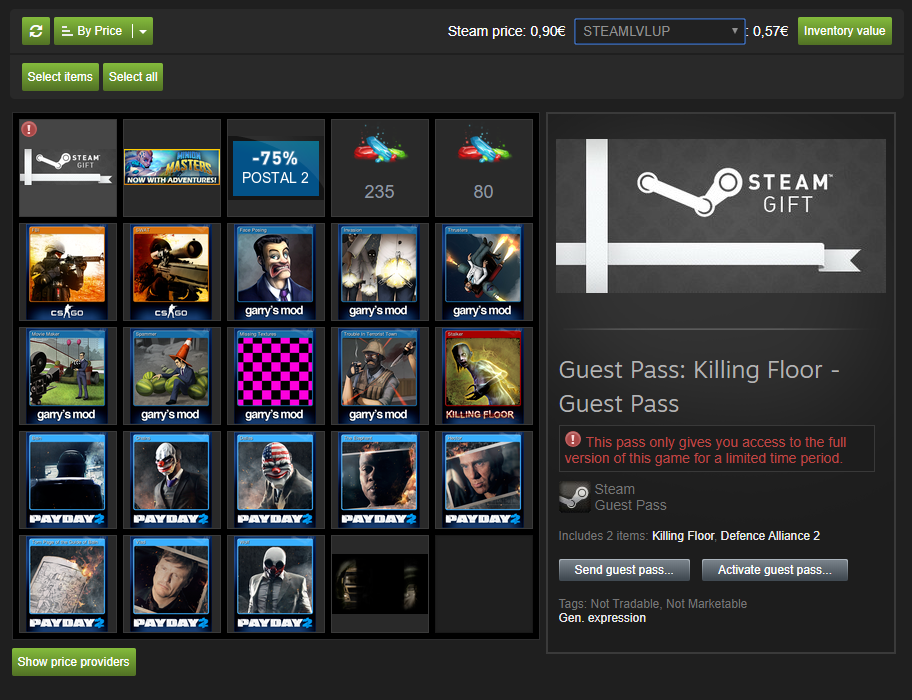The width and height of the screenshot is (912, 700).
Task: Click the Not Tradable, Not Marketable tags
Action: [668, 603]
